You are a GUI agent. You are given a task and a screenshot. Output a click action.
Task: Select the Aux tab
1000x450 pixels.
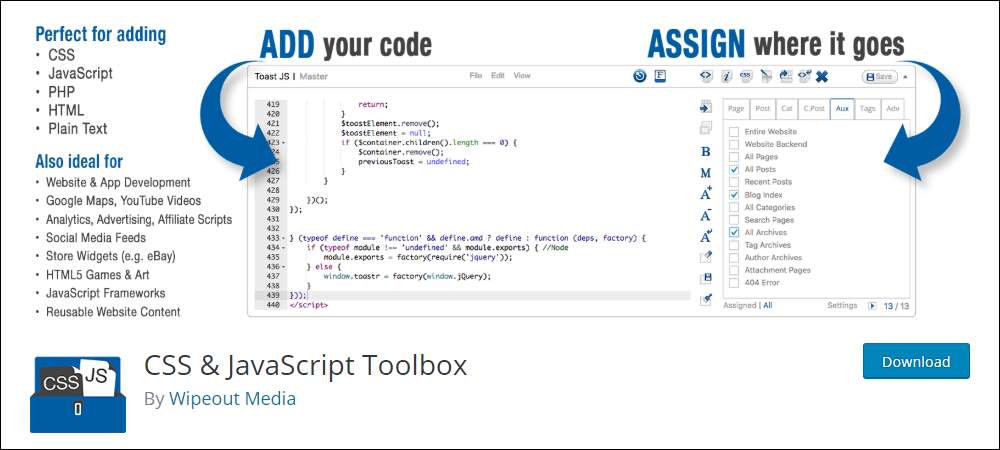(842, 109)
